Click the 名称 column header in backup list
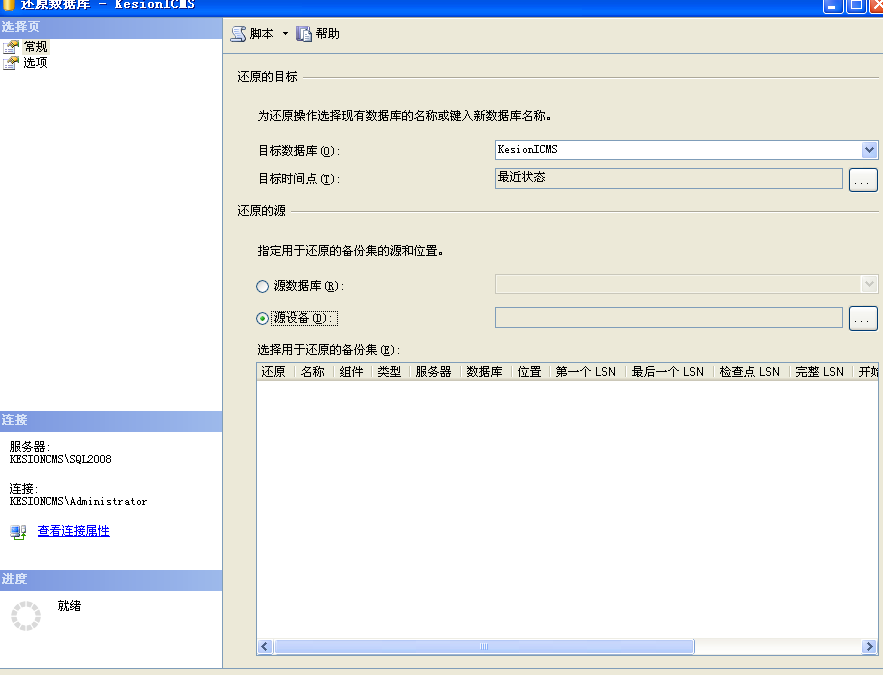The width and height of the screenshot is (883, 675). coord(314,371)
